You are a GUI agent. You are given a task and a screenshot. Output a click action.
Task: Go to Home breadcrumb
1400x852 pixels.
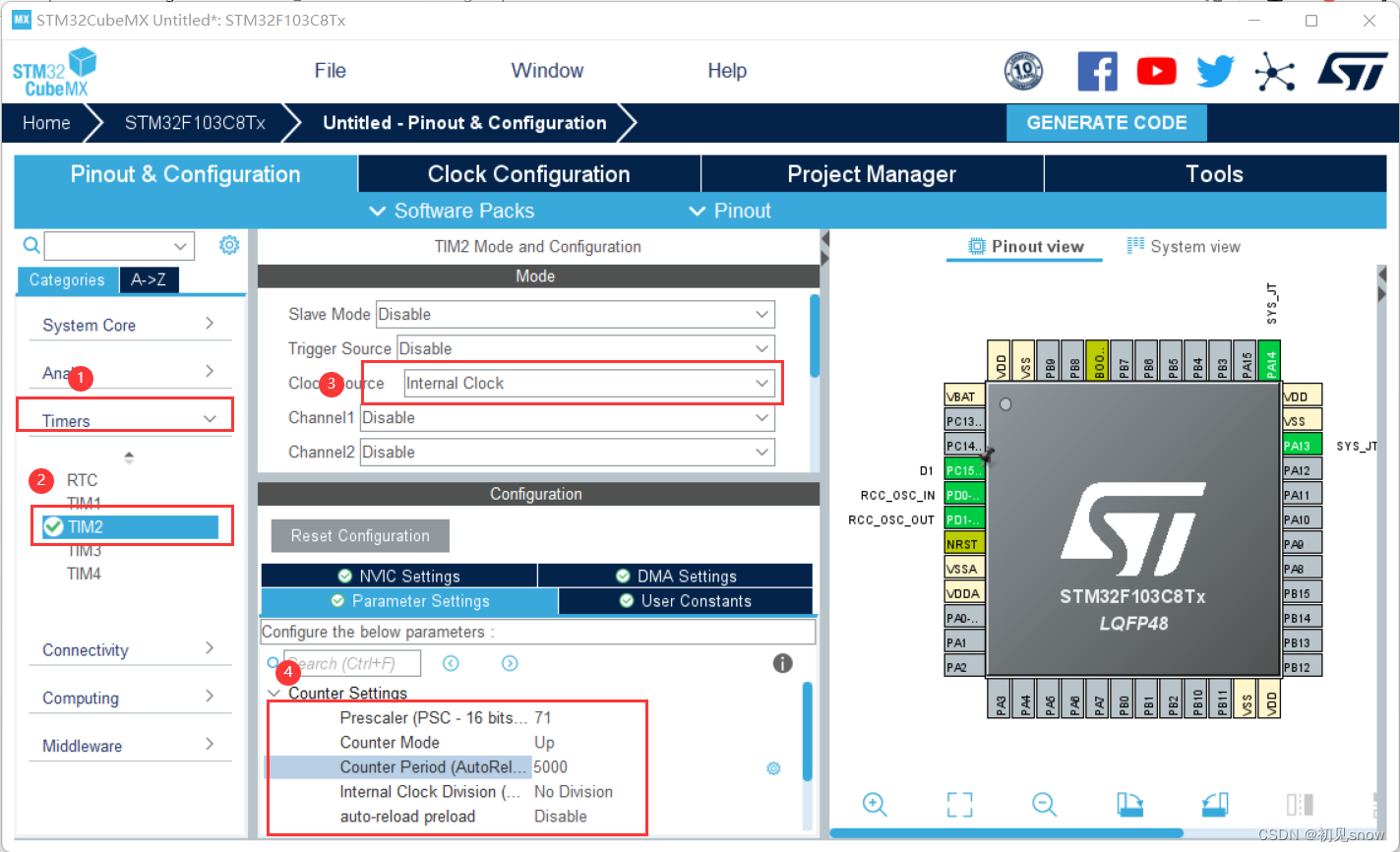pos(46,123)
